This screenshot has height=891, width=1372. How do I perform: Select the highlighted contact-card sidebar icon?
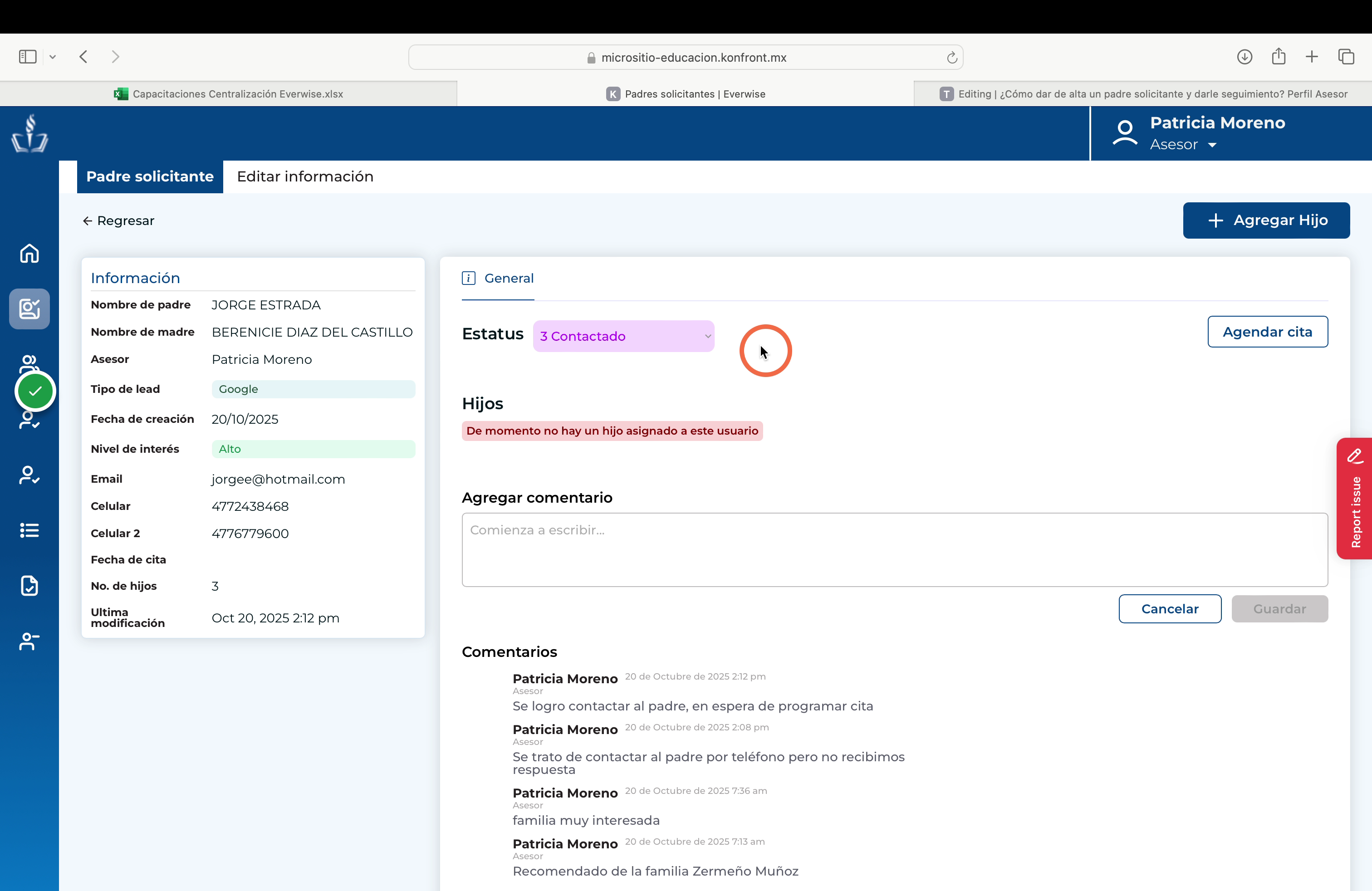pyautogui.click(x=29, y=309)
